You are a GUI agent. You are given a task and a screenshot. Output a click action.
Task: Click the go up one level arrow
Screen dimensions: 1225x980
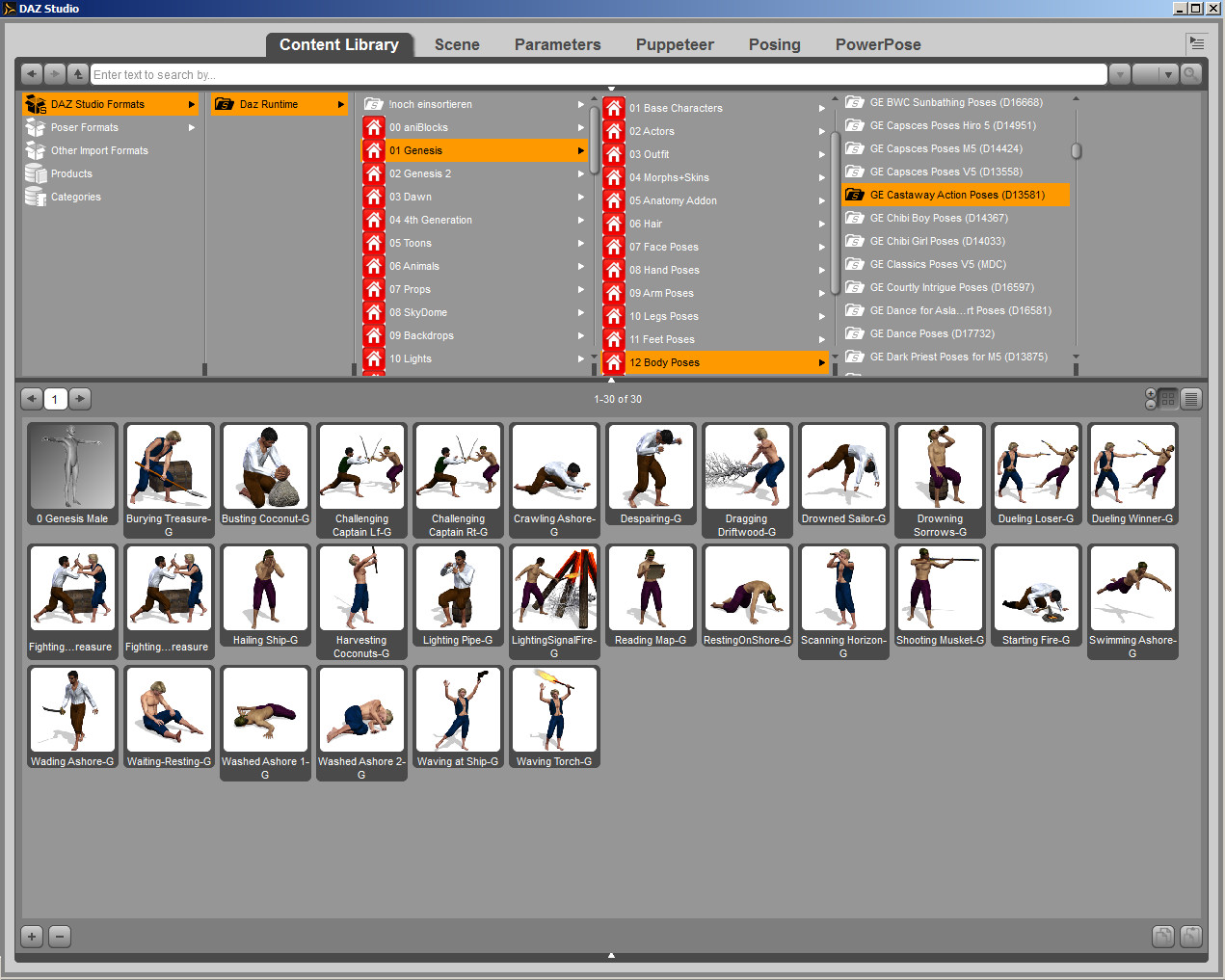(78, 74)
